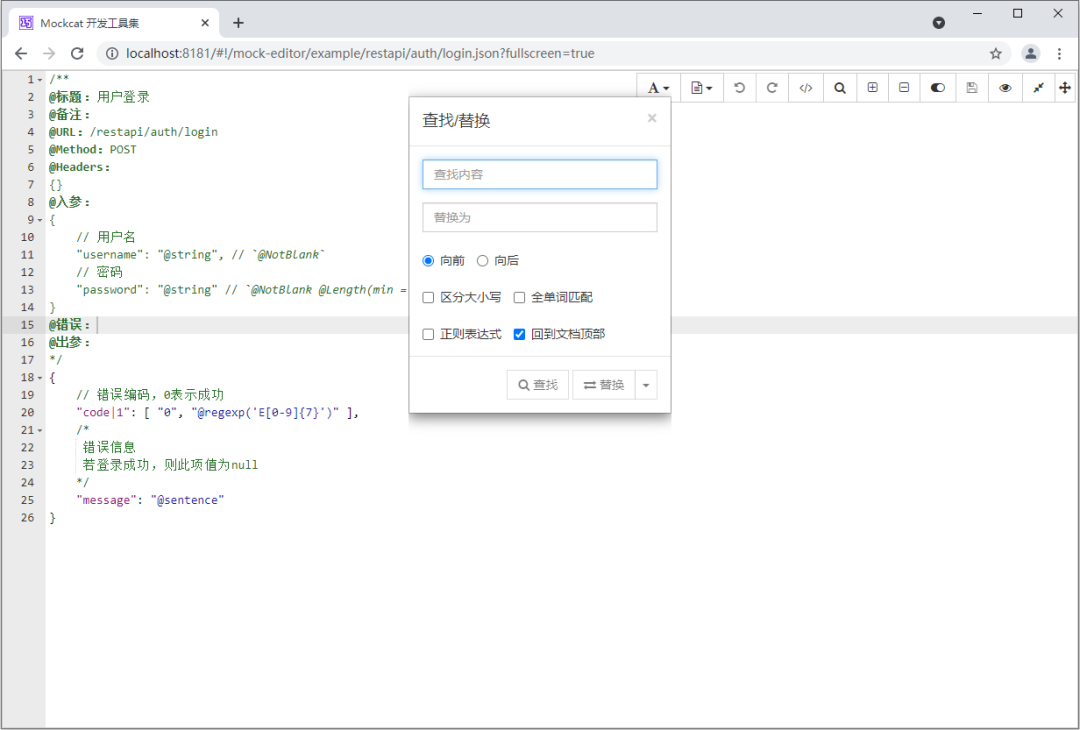Screen dimensions: 1080x730
Task: Enable the 正则表达式 checkbox
Action: pos(429,334)
